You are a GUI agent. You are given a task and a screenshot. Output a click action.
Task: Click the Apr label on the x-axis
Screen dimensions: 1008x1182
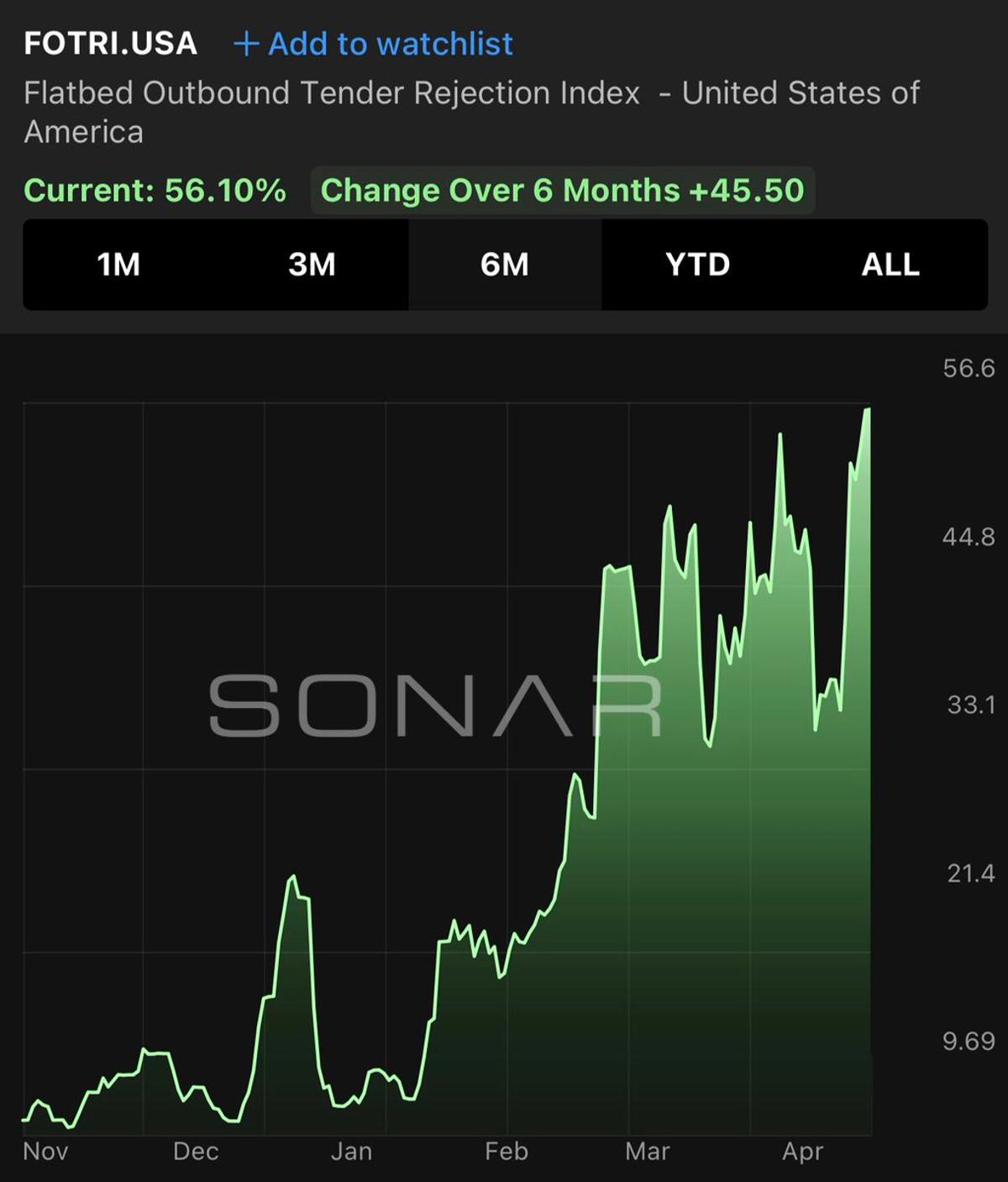click(802, 1151)
